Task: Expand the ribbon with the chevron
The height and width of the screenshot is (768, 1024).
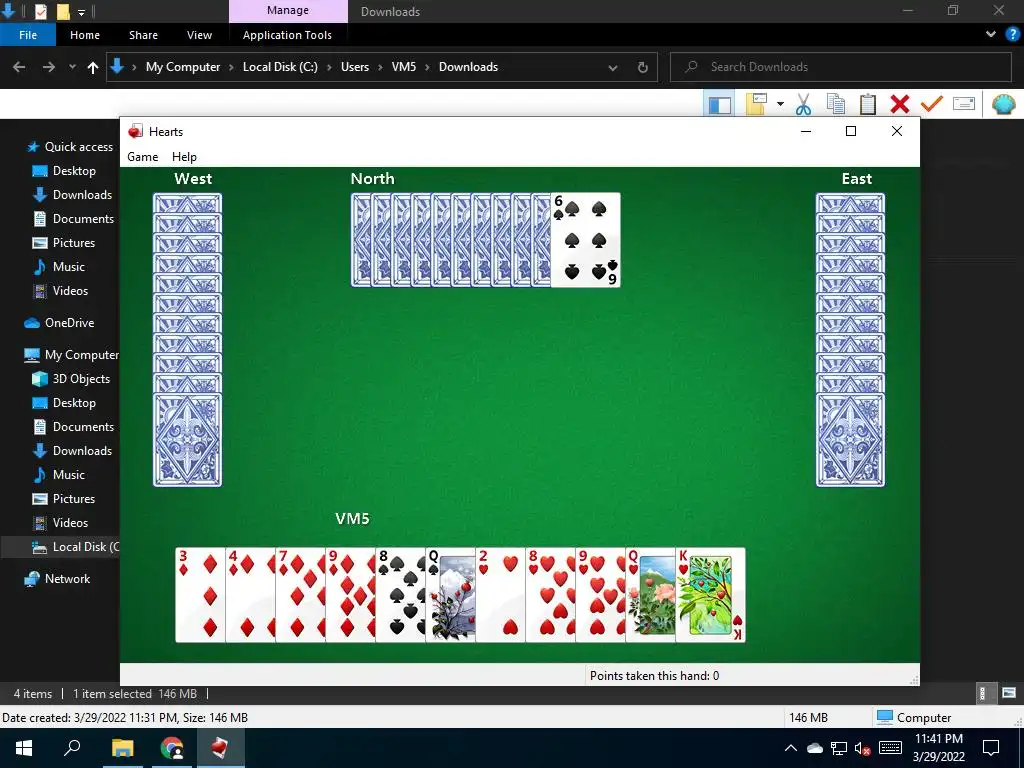Action: click(x=991, y=34)
